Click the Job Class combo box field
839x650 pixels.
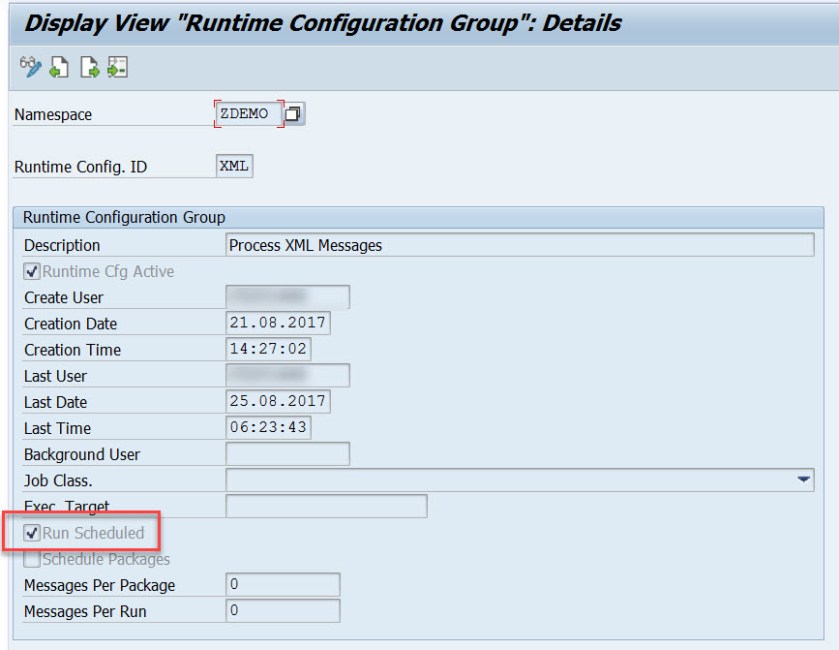pyautogui.click(x=520, y=480)
